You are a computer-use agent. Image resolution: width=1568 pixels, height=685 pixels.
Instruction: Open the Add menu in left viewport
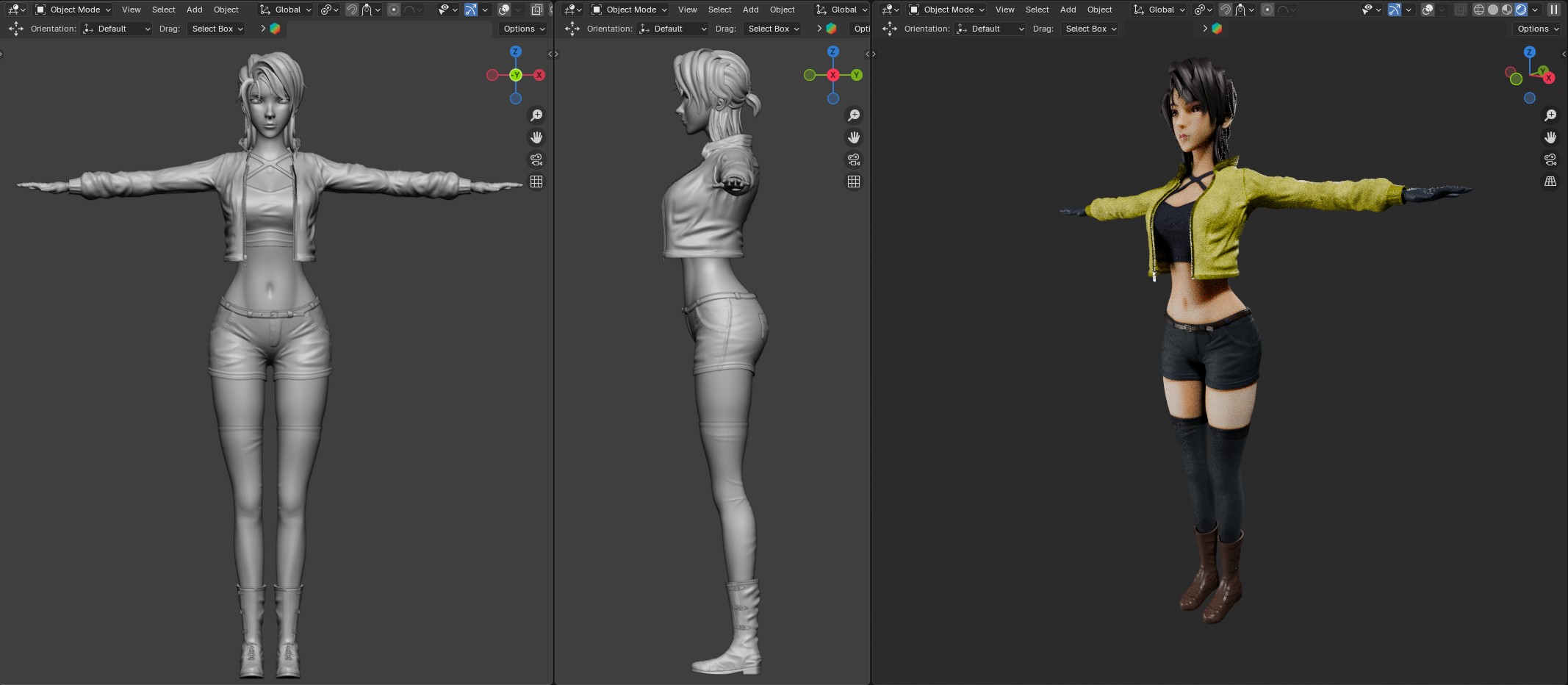tap(194, 10)
